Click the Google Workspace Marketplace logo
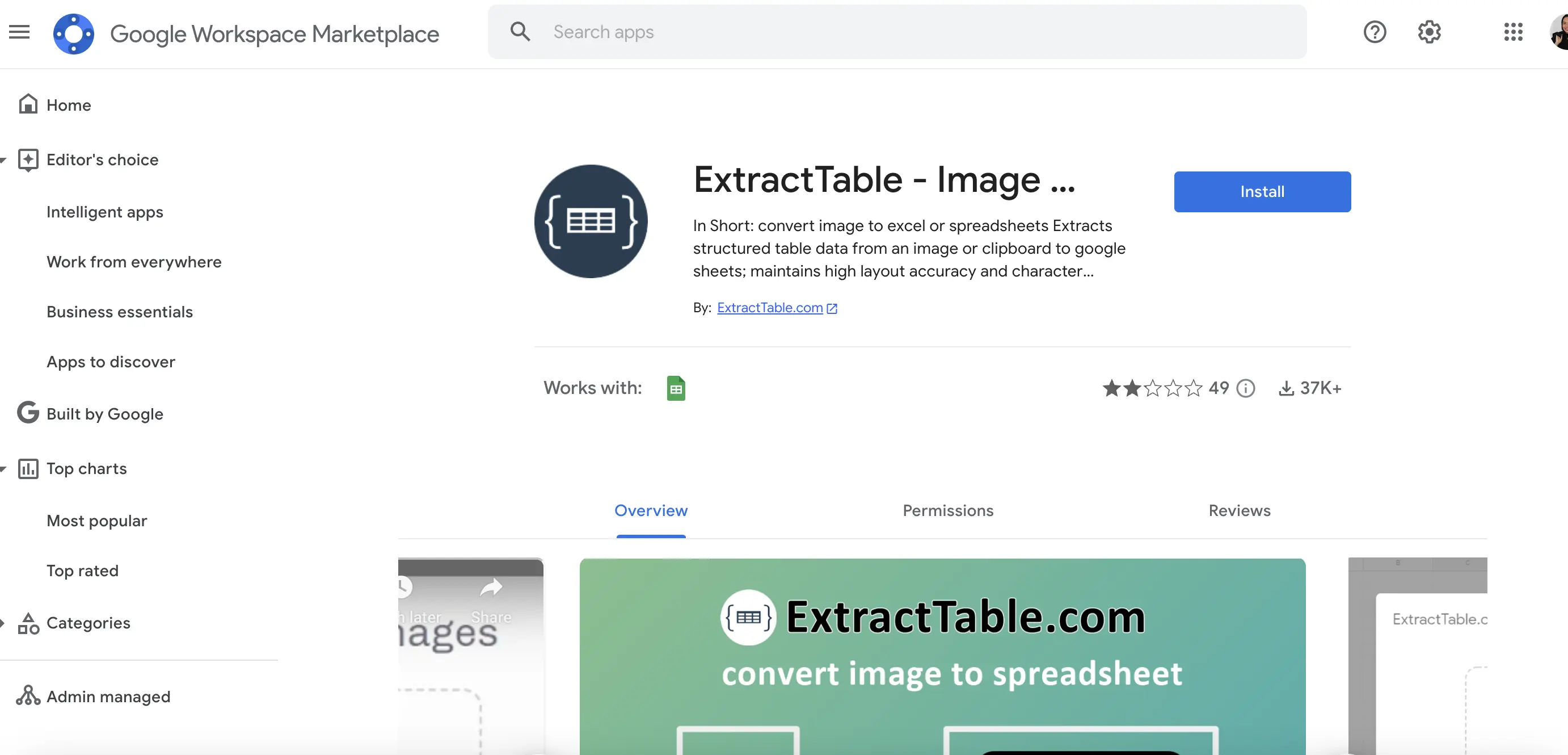This screenshot has height=755, width=1568. click(74, 33)
